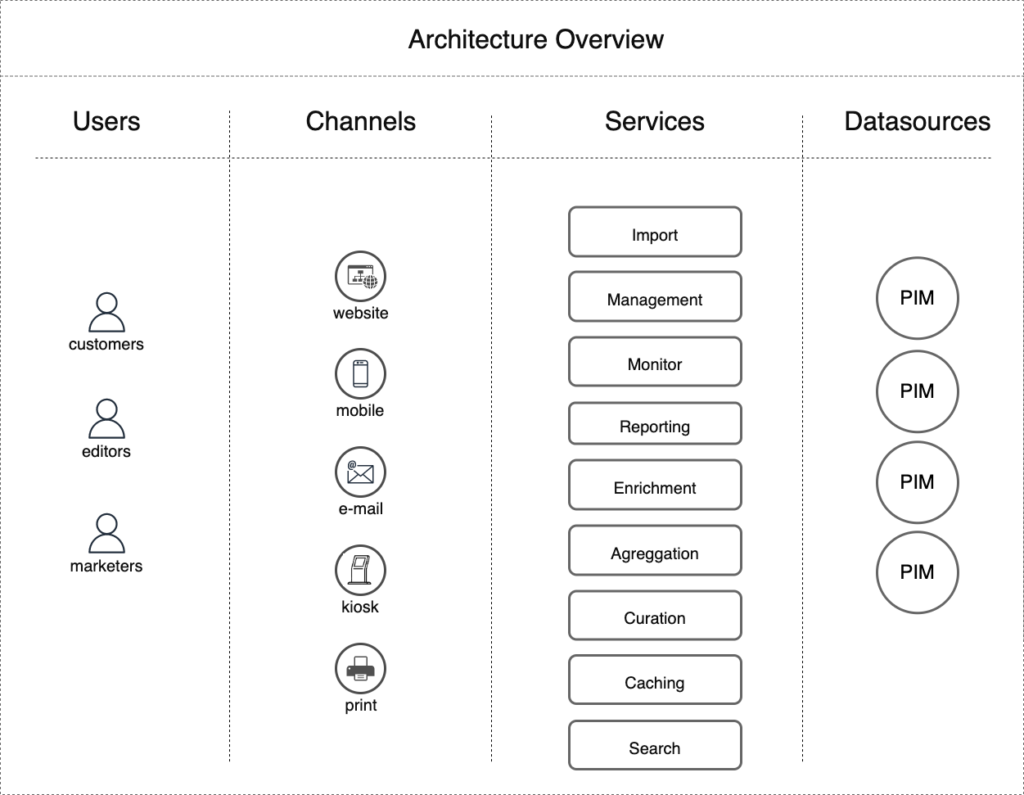The image size is (1024, 795).
Task: Click the Curation service box
Action: (x=655, y=616)
